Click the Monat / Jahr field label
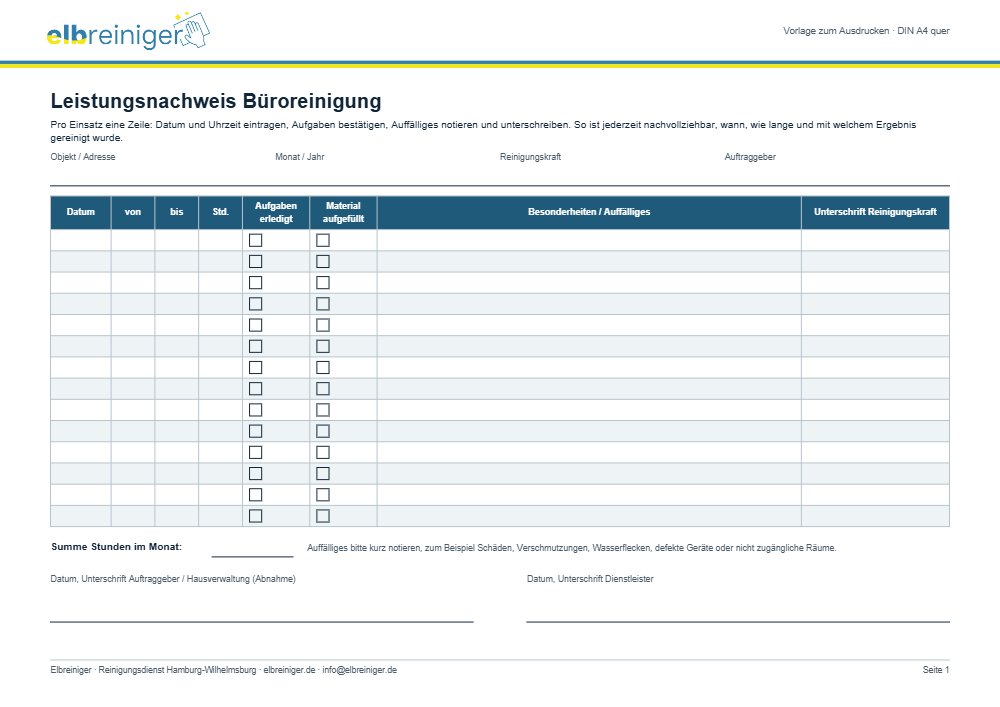Viewport: 1000px width, 707px height. [x=300, y=157]
